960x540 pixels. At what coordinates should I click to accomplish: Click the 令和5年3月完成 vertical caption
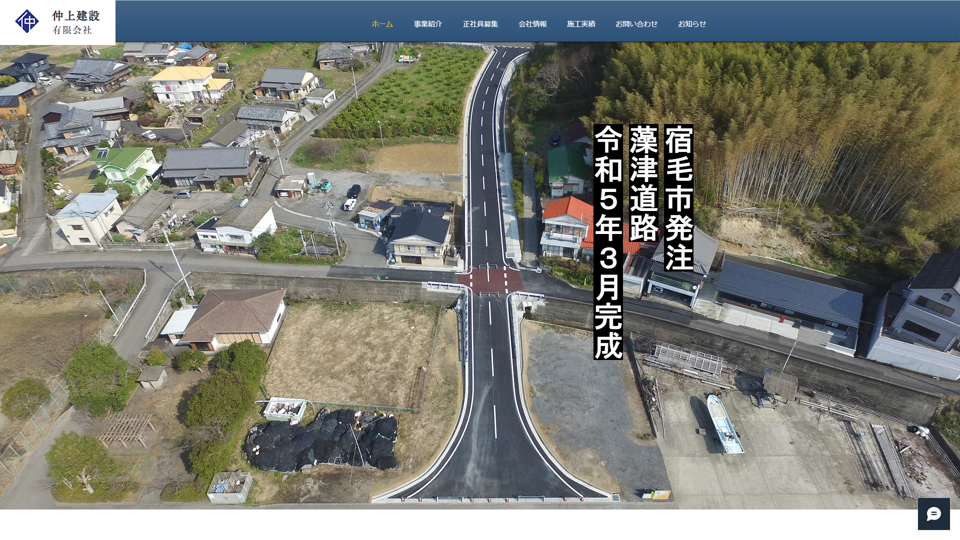(x=608, y=242)
